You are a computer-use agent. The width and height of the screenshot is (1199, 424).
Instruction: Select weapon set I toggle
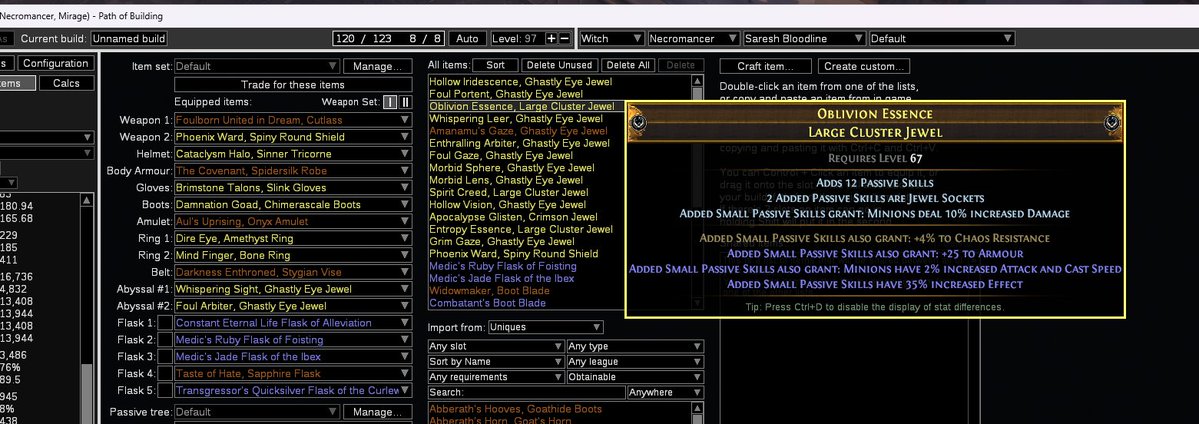(x=392, y=102)
